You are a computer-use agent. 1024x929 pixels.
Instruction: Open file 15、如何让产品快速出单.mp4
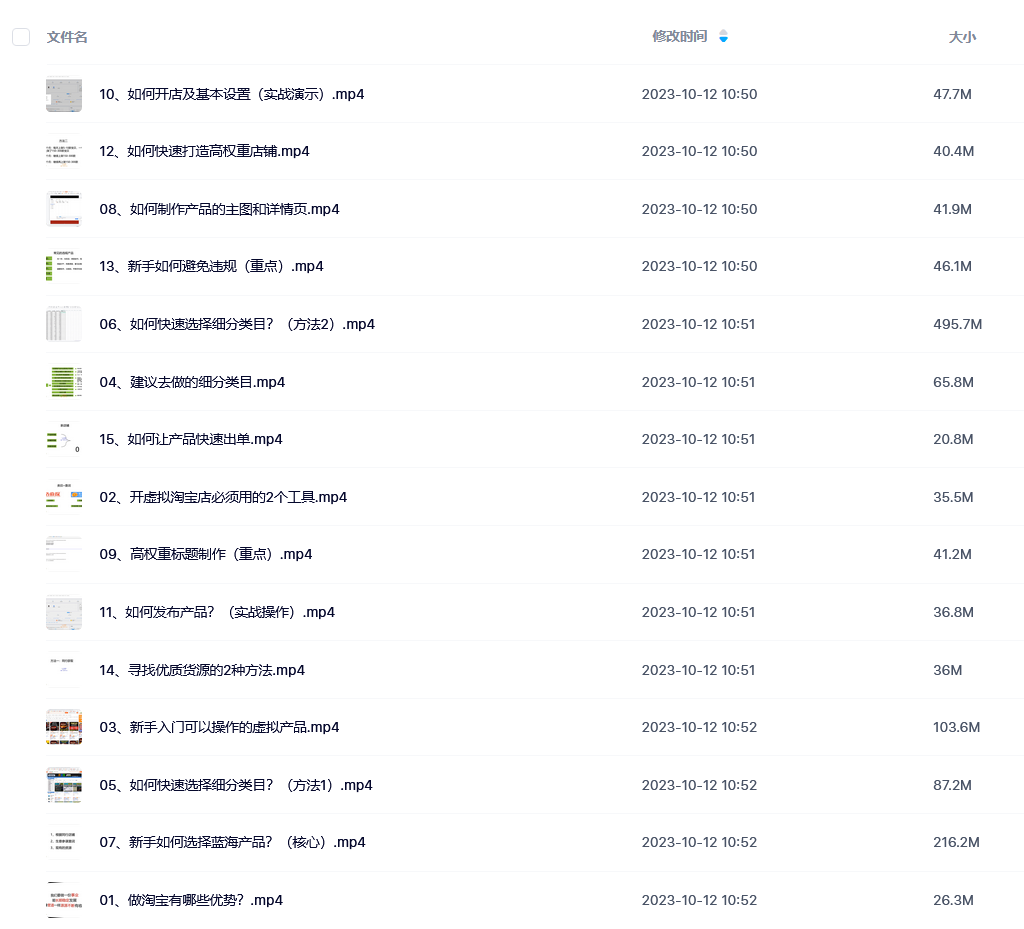[x=191, y=439]
